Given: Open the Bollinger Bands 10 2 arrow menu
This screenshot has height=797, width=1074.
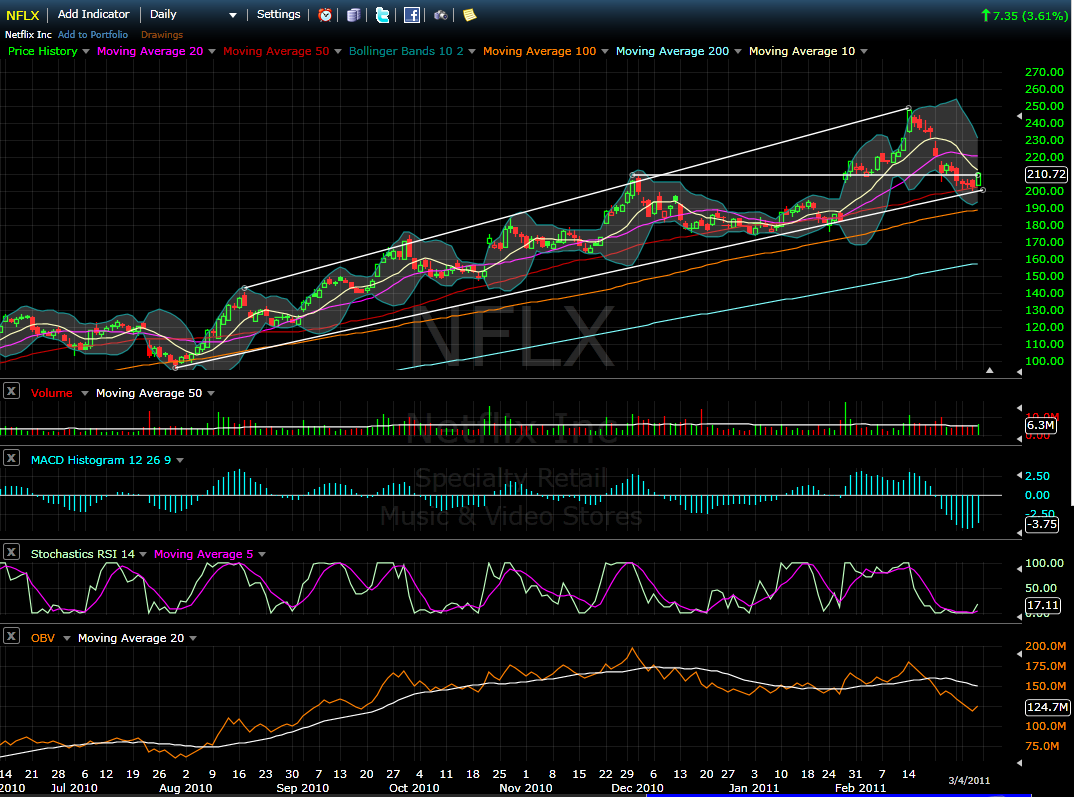Looking at the screenshot, I should tap(472, 51).
